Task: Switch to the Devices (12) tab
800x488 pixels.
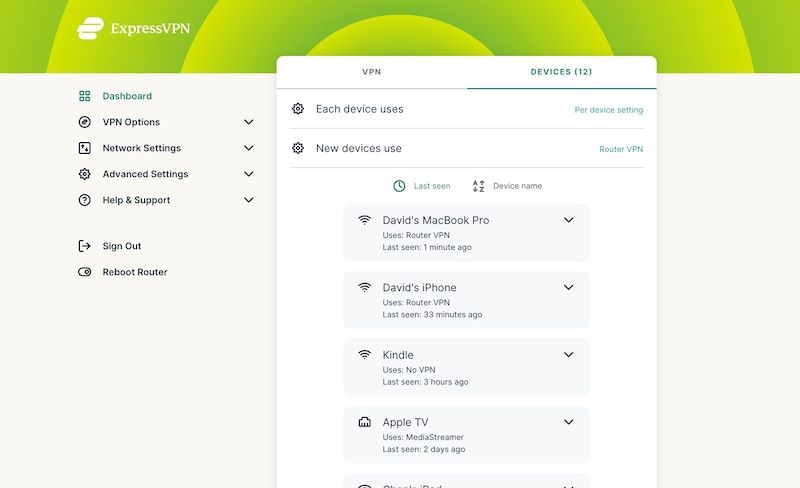Action: point(561,72)
